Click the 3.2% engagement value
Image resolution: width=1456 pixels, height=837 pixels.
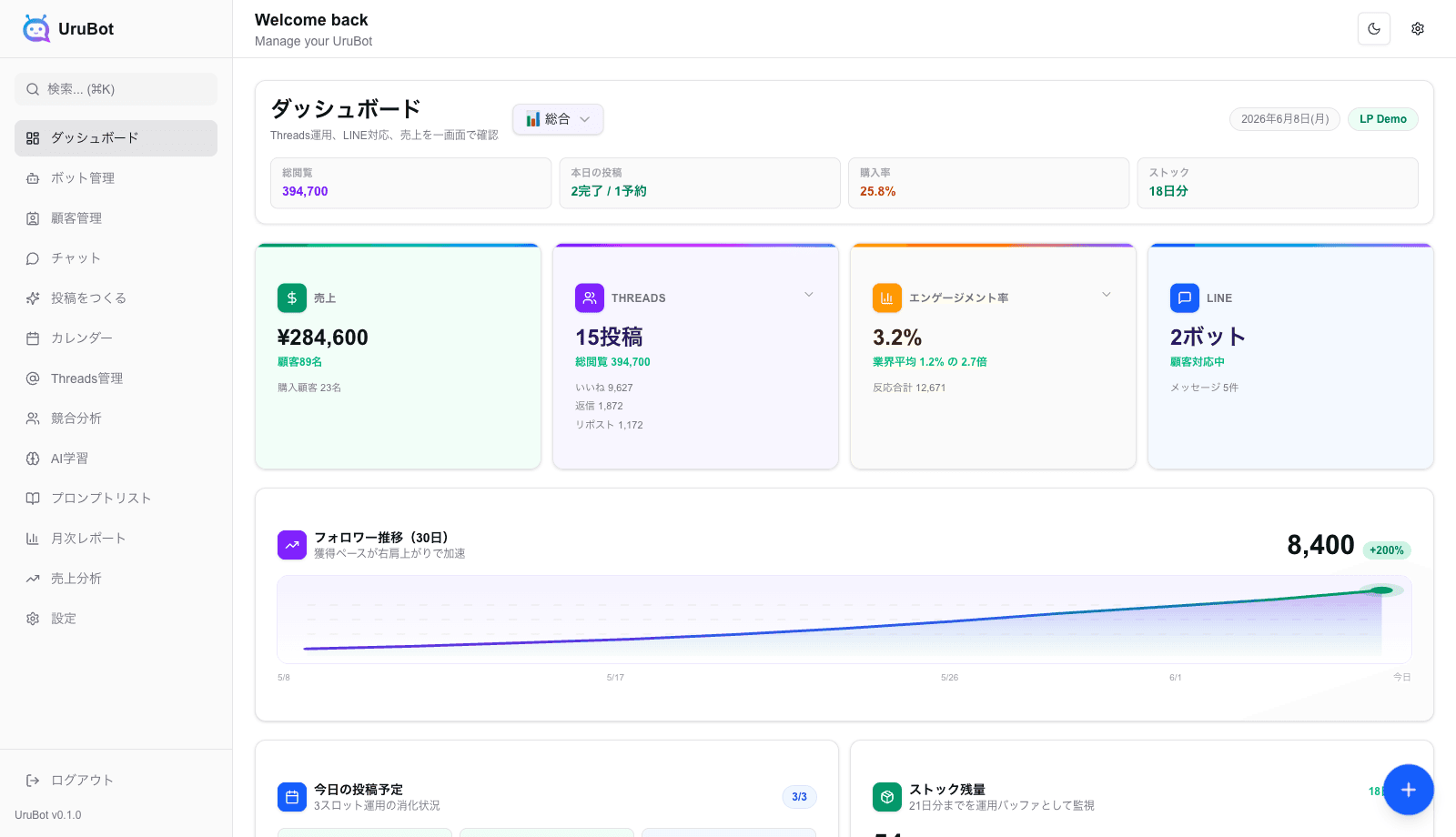click(x=897, y=338)
